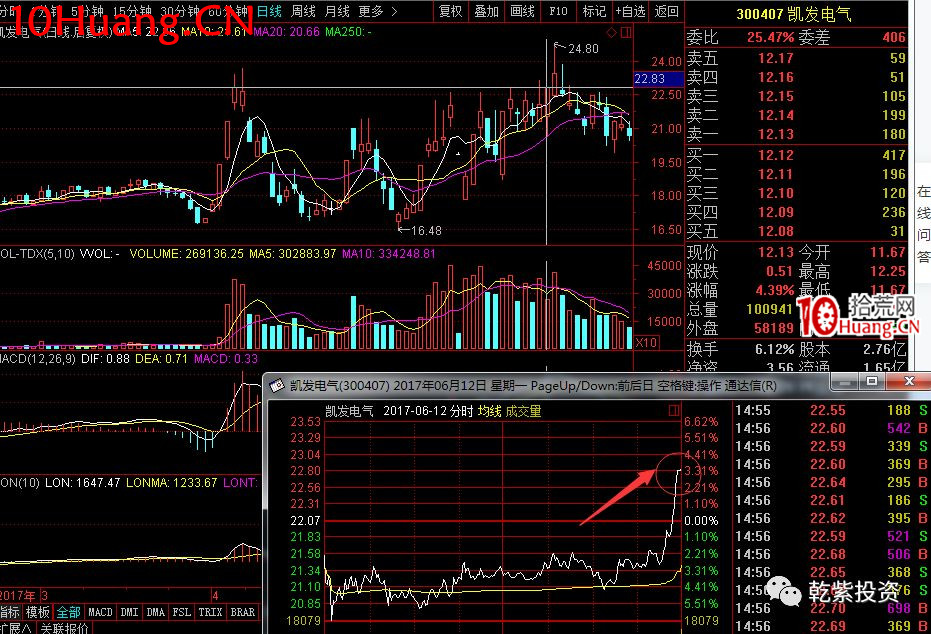Click the right arrow after 更多
Image resolution: width=931 pixels, height=634 pixels.
pyautogui.click(x=394, y=11)
